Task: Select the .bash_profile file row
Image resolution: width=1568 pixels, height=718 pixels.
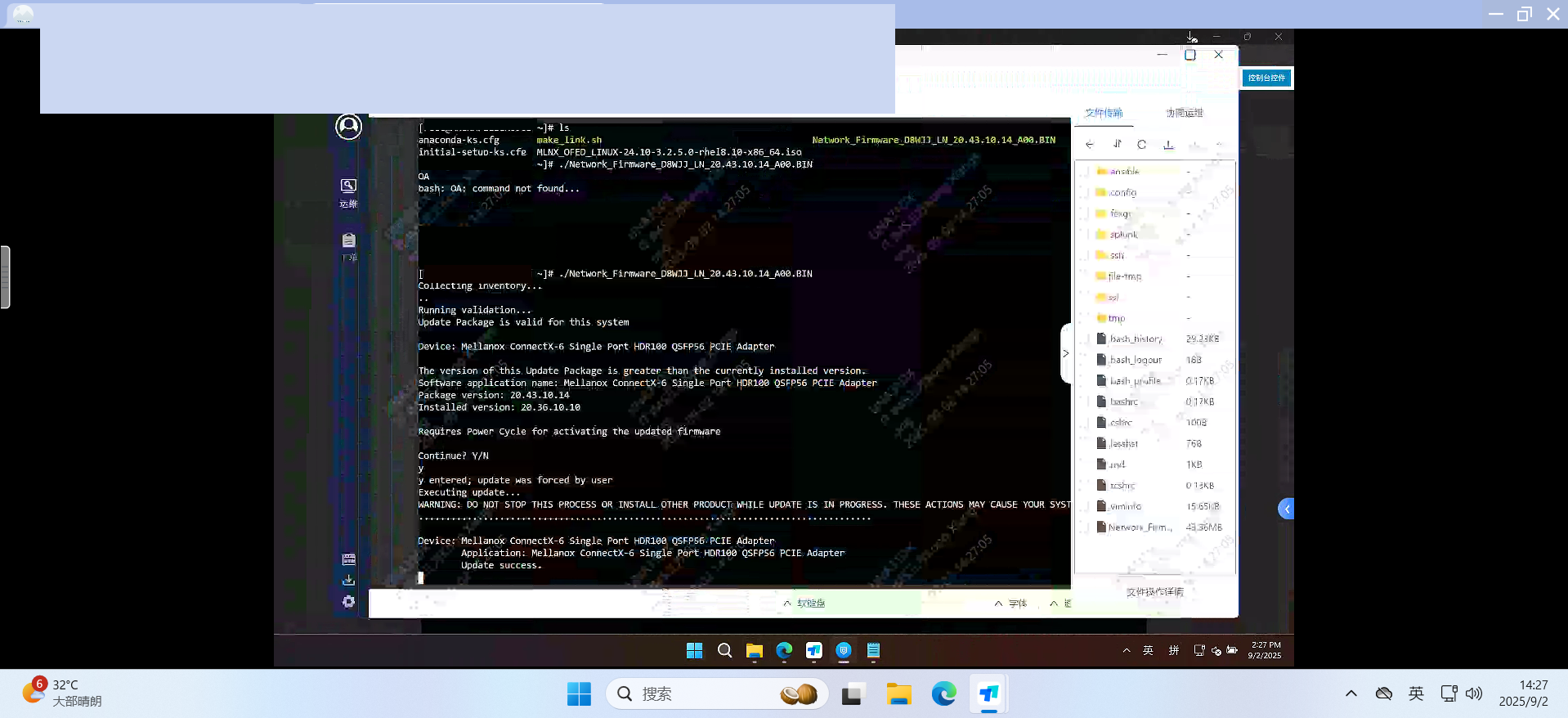Action: (x=1157, y=381)
